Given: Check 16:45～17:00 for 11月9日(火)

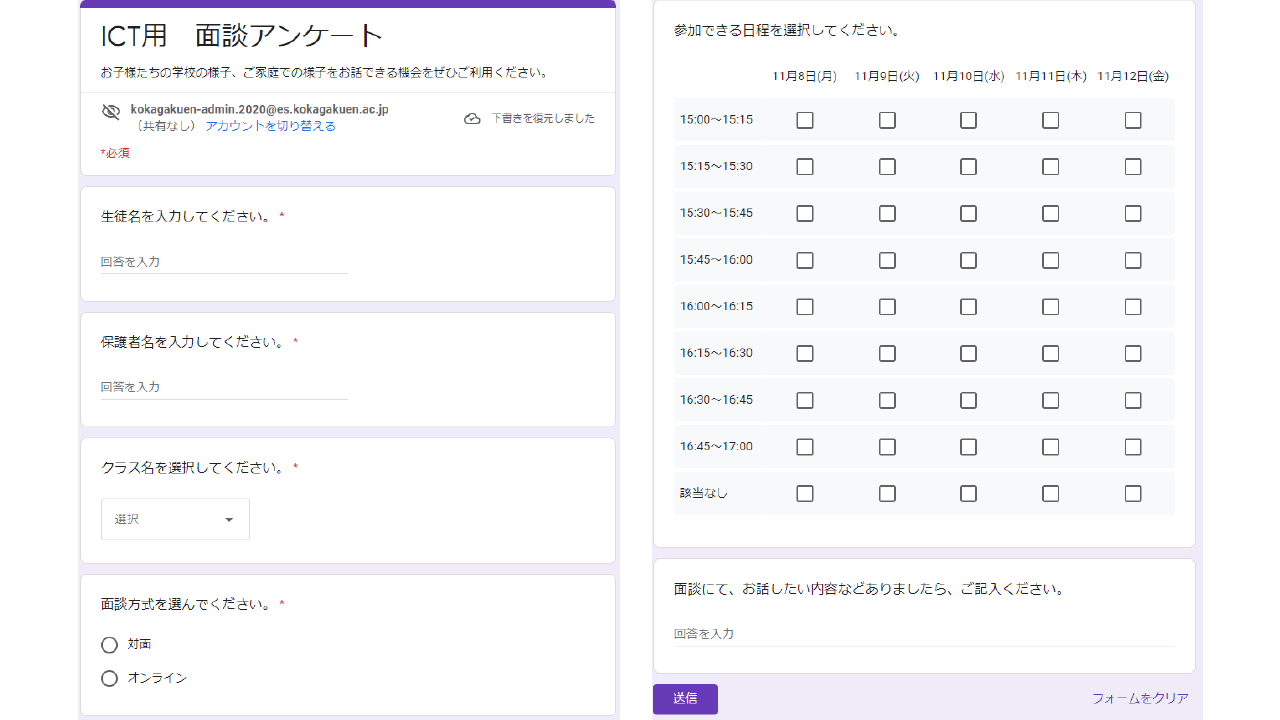Looking at the screenshot, I should tap(887, 447).
